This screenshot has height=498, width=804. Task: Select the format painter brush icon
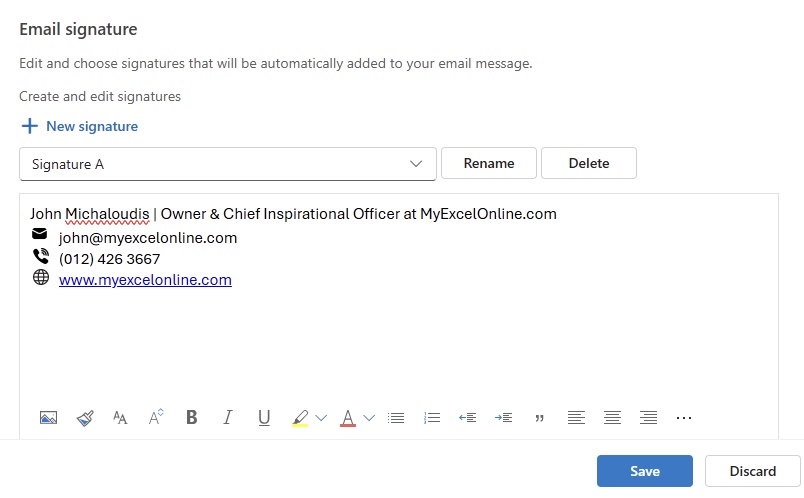85,418
